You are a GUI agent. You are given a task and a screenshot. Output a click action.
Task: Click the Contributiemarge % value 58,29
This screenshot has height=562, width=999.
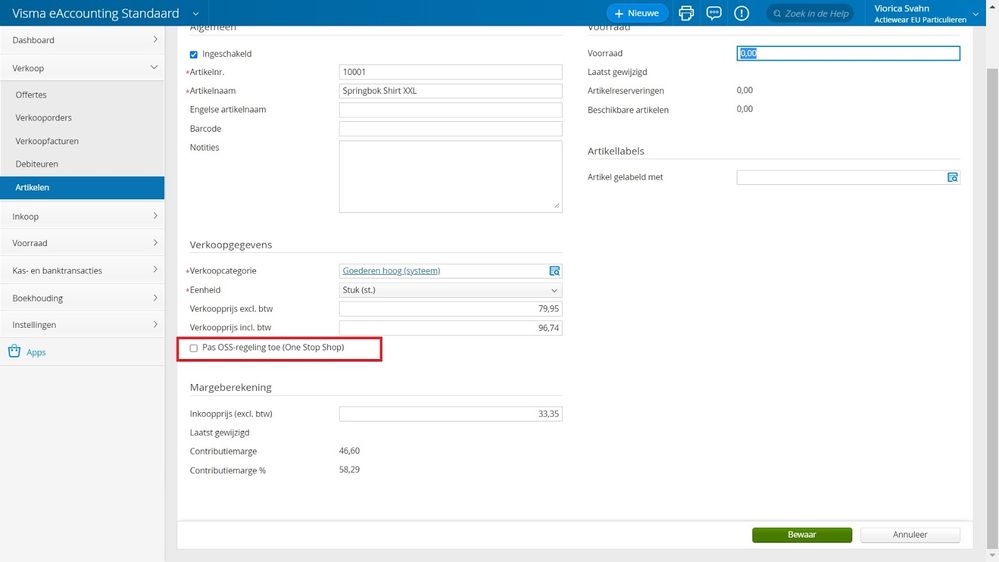tap(349, 470)
